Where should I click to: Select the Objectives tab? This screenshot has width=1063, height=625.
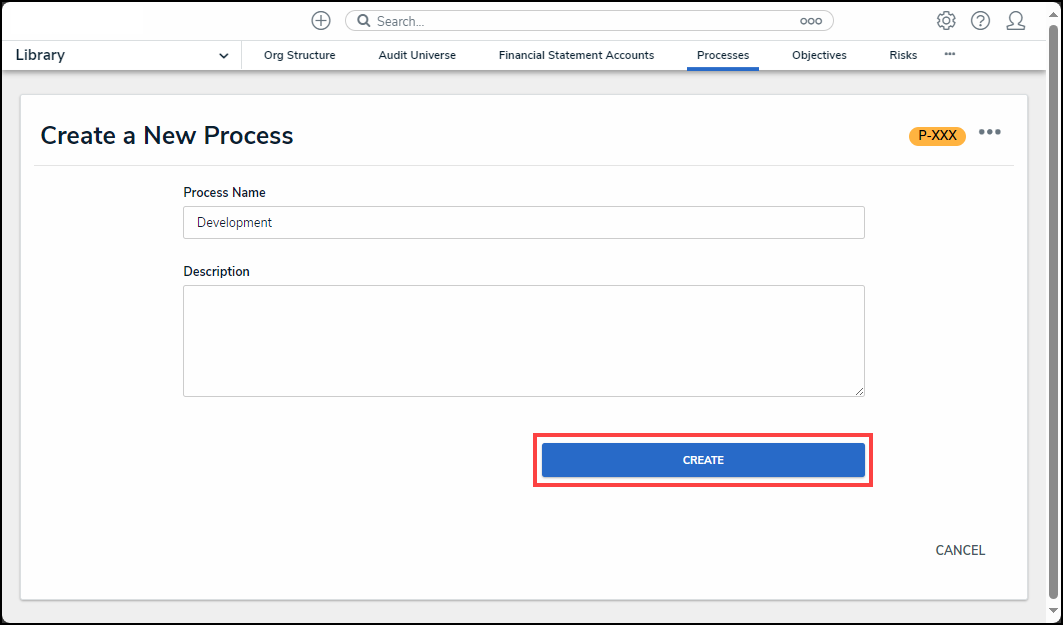coord(819,56)
